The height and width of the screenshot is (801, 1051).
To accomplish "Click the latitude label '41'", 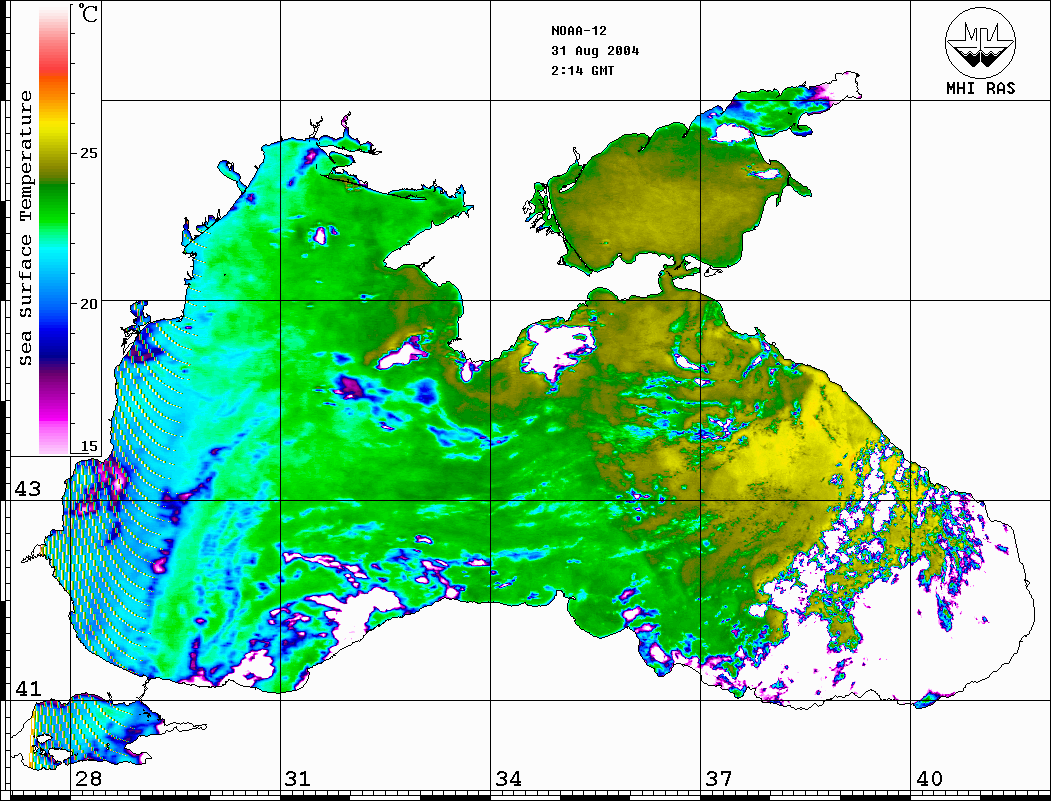I will click(x=28, y=688).
